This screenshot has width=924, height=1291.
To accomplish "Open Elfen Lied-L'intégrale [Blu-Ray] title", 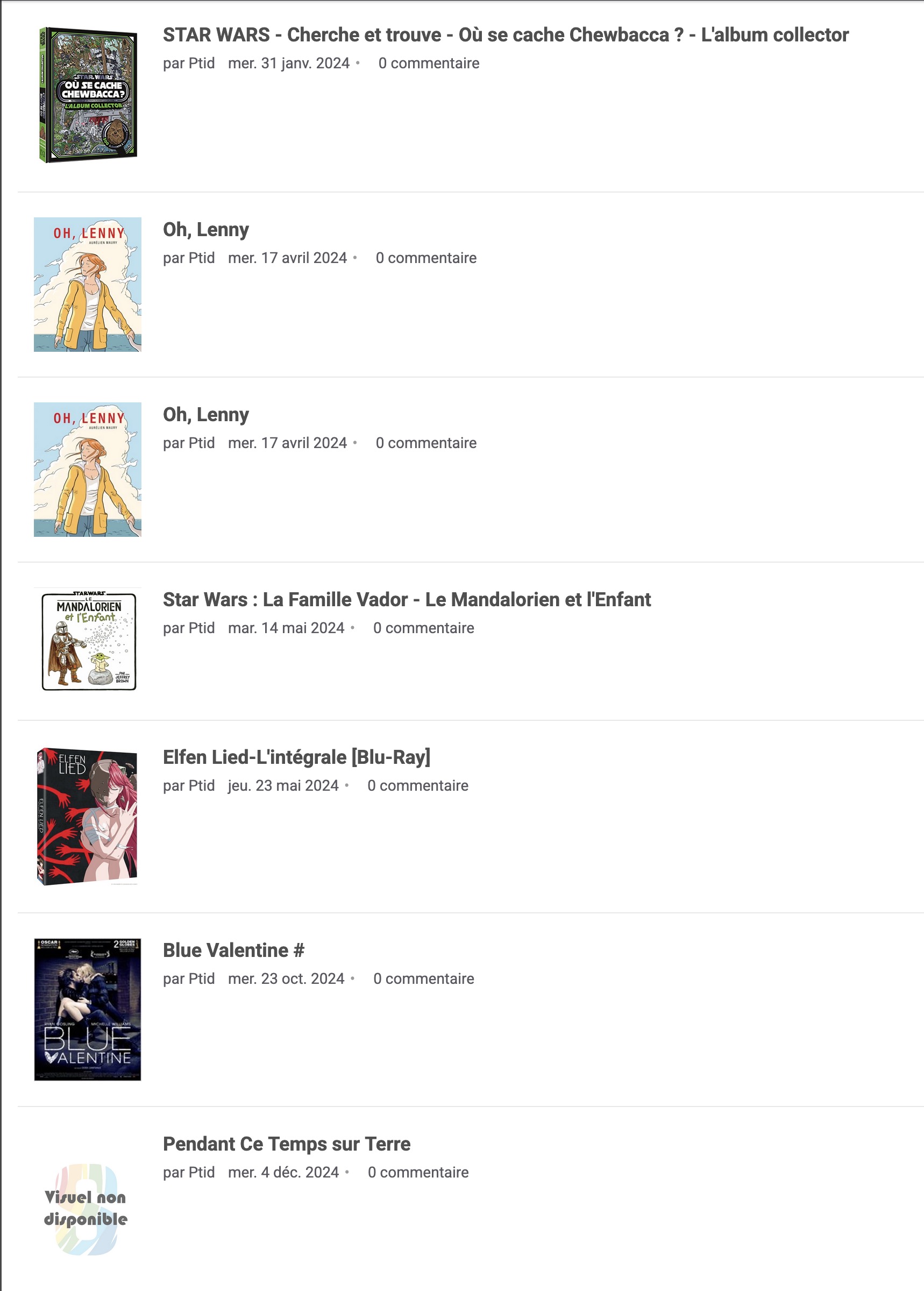I will (x=296, y=757).
